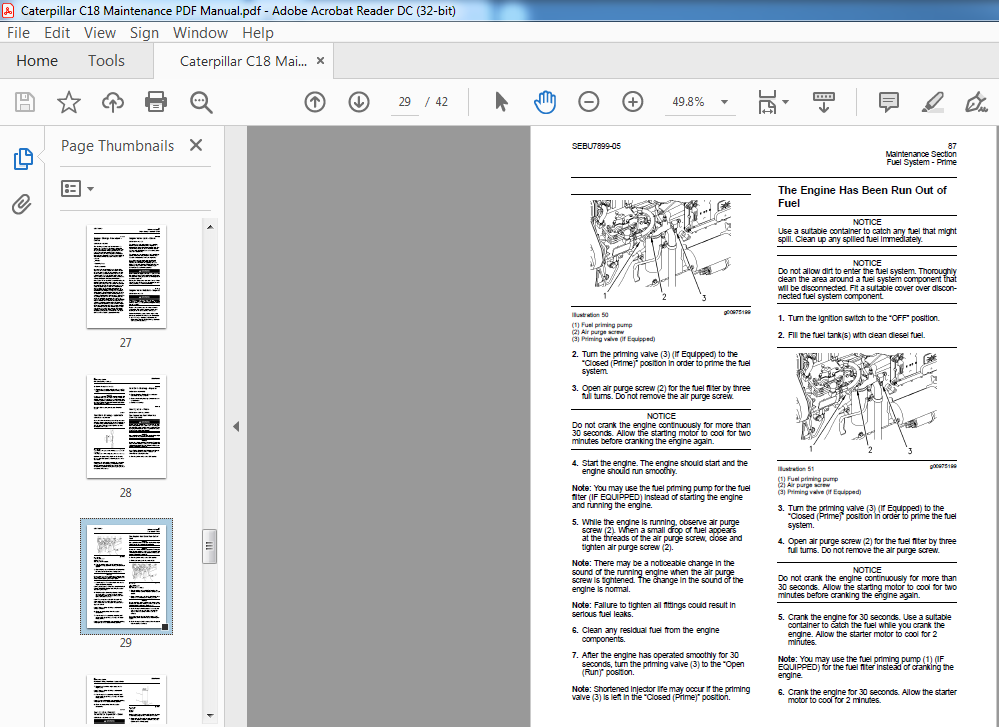The height and width of the screenshot is (727, 999).
Task: Activate the Hand pan tool
Action: [545, 102]
